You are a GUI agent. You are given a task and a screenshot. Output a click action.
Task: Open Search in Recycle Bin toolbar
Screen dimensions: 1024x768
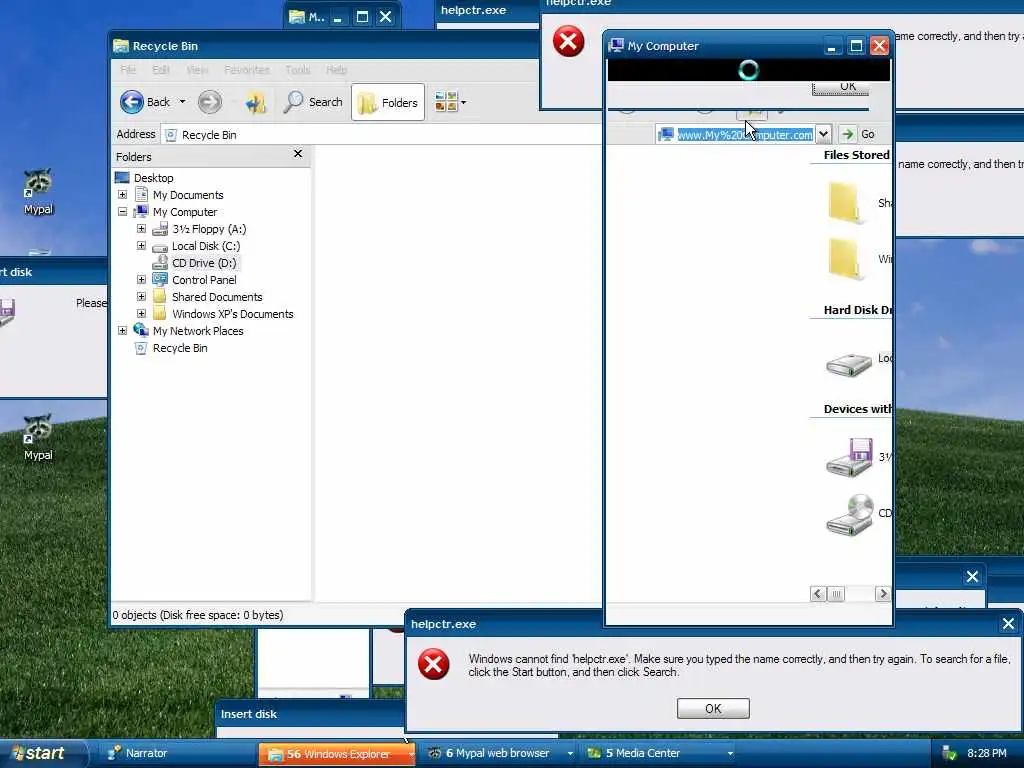313,102
